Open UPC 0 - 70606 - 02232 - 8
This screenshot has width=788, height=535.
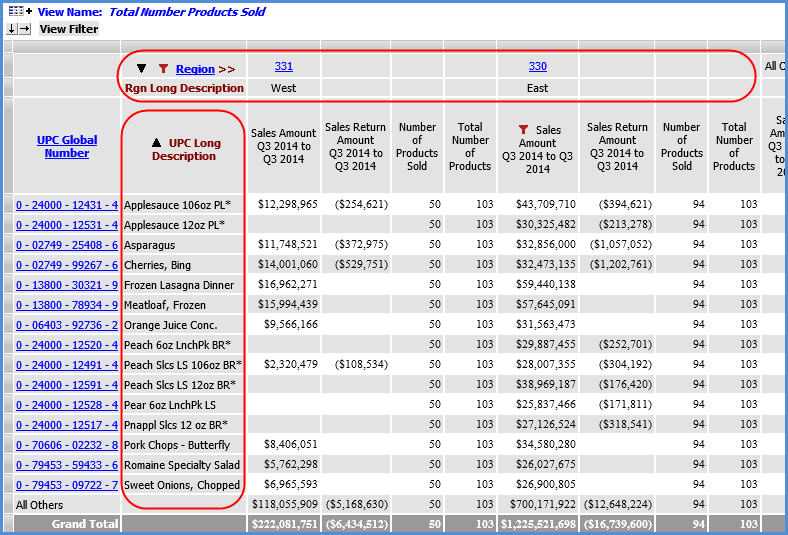[67, 445]
